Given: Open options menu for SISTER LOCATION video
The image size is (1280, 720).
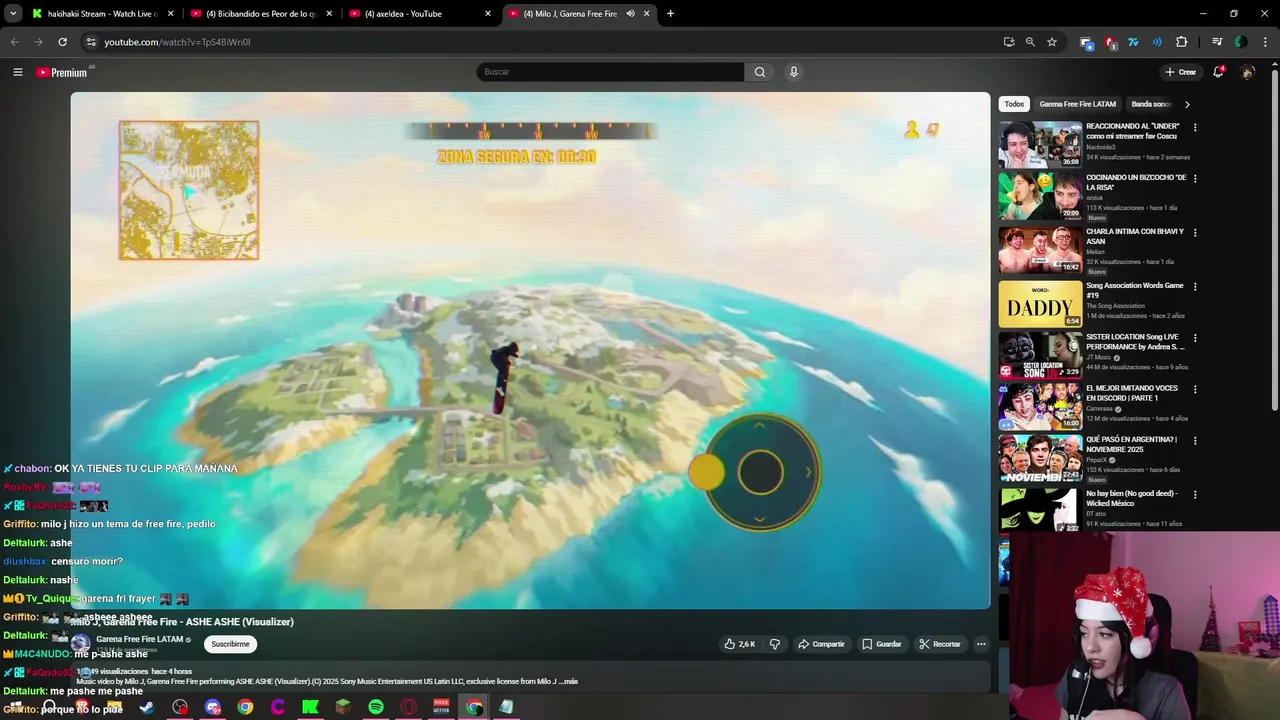Looking at the screenshot, I should pos(1194,338).
